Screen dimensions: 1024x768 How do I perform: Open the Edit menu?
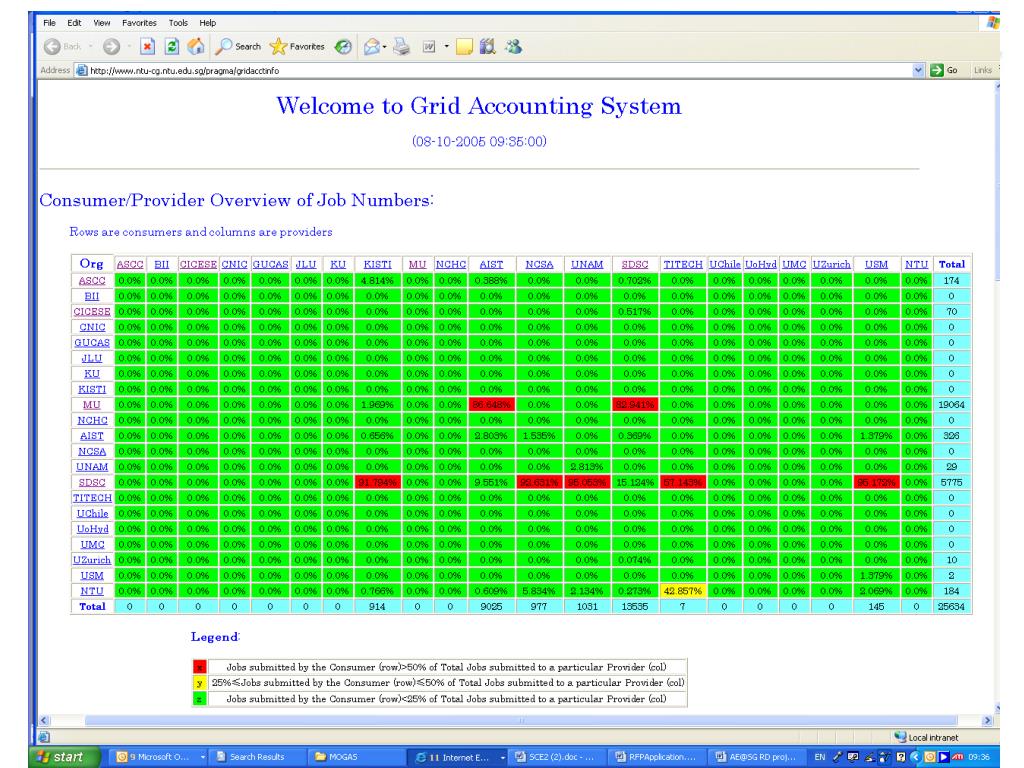click(x=74, y=23)
